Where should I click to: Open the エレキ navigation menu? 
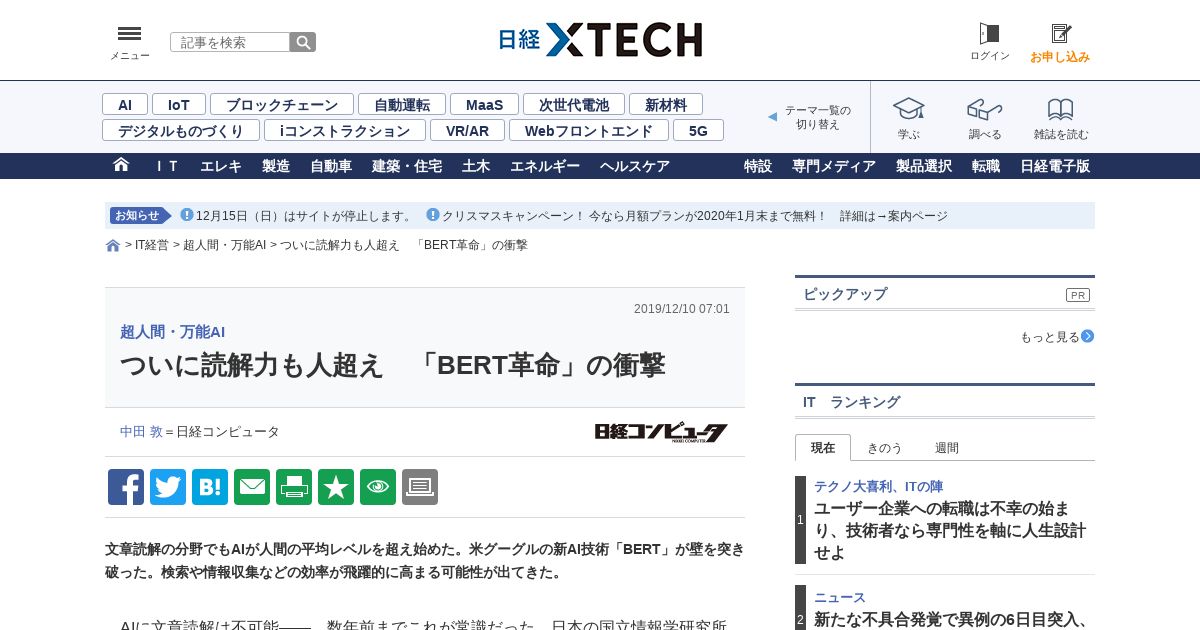point(221,166)
